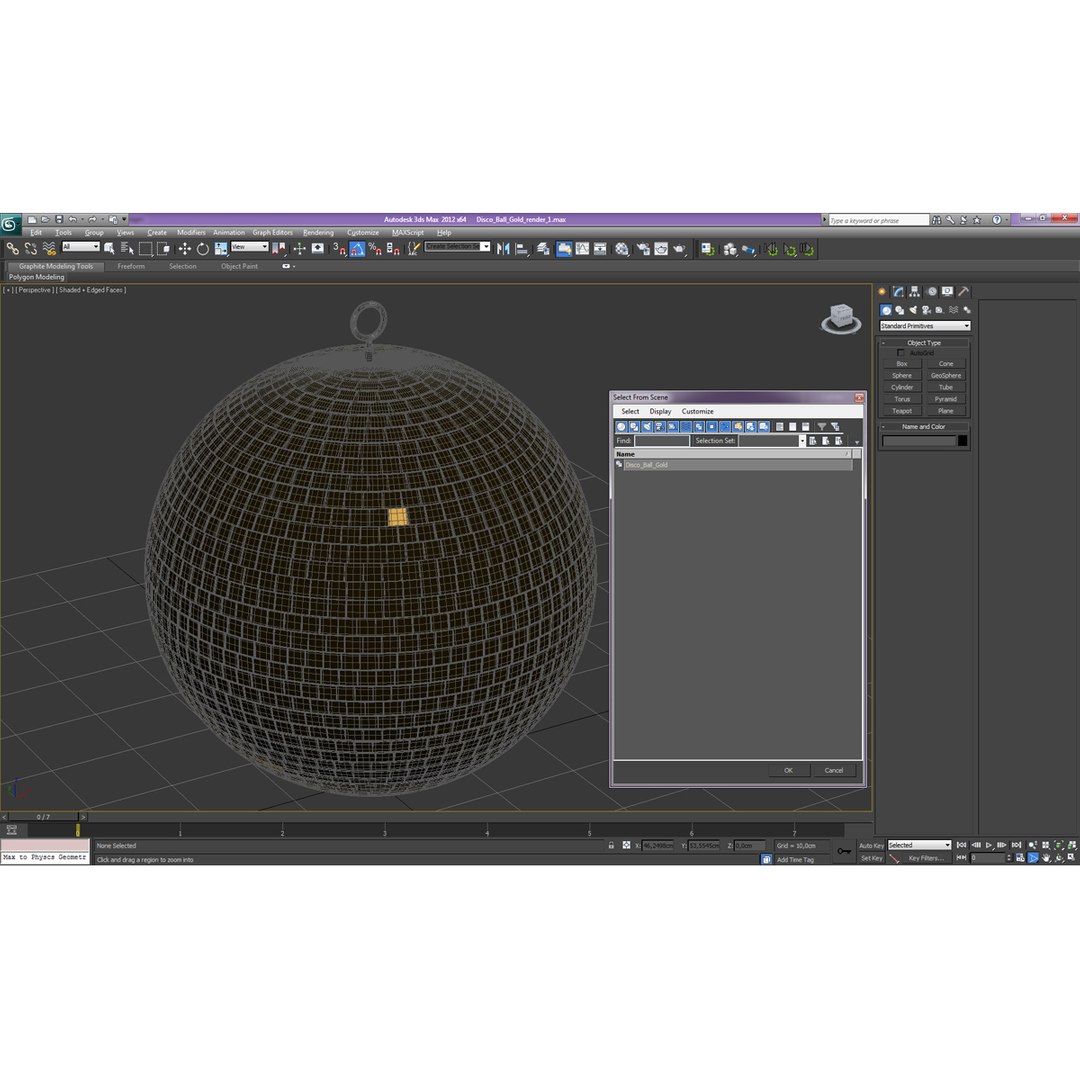Open the Mirror tool in main toolbar
Viewport: 1080px width, 1080px height.
(503, 249)
